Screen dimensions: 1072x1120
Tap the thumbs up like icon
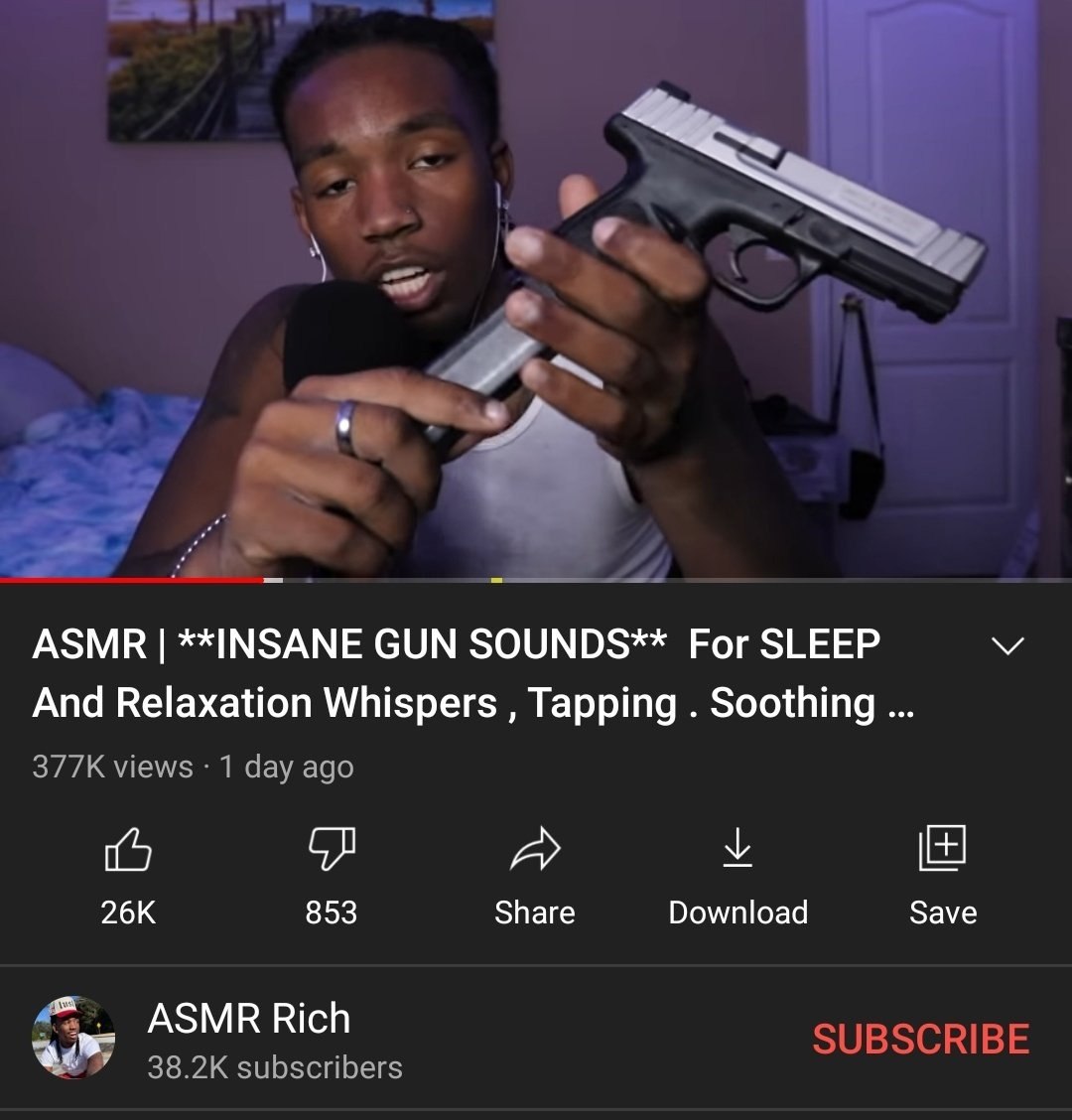click(129, 849)
